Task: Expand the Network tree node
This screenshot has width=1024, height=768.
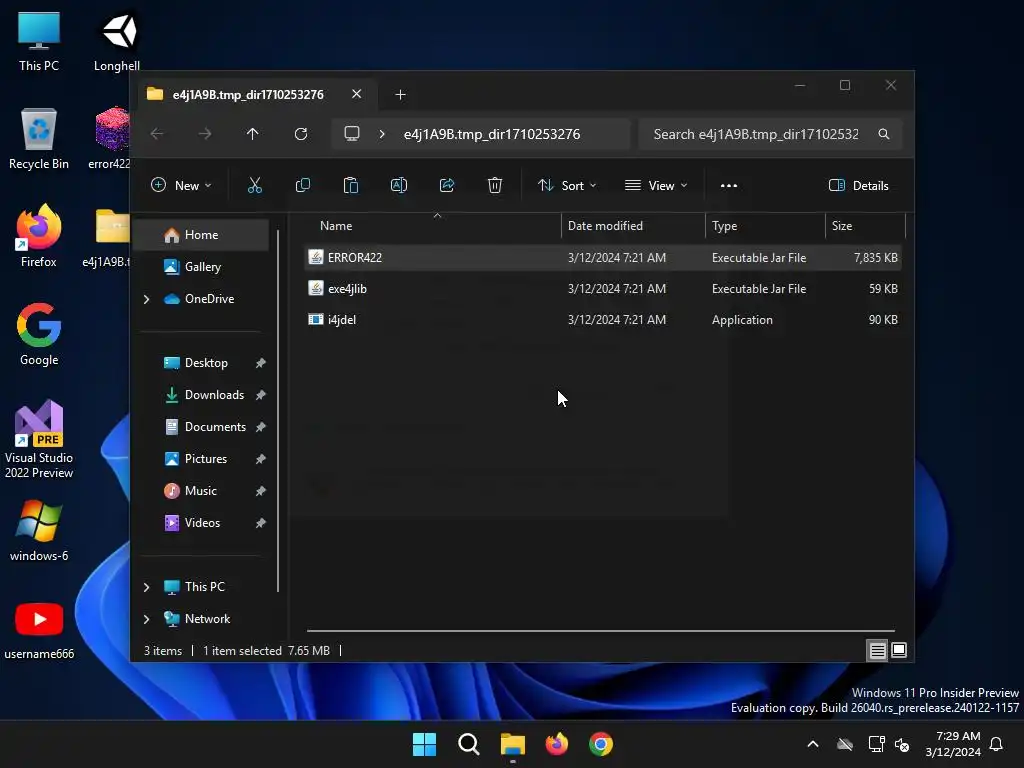Action: 146,619
